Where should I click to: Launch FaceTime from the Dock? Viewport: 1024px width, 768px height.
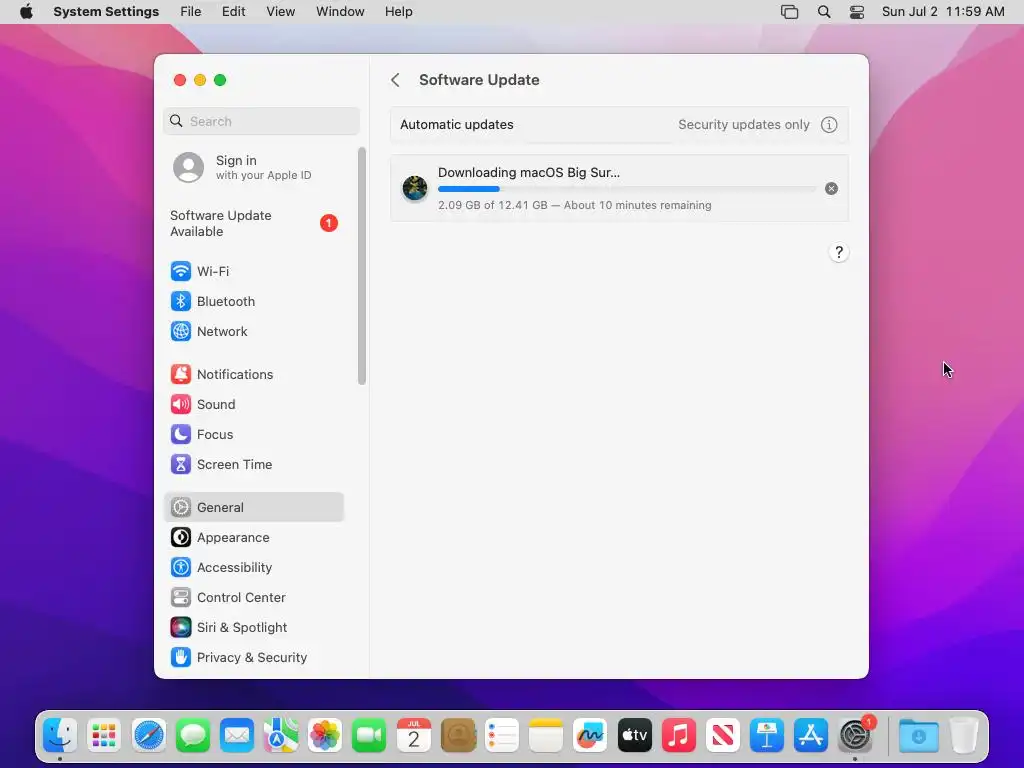coord(370,735)
